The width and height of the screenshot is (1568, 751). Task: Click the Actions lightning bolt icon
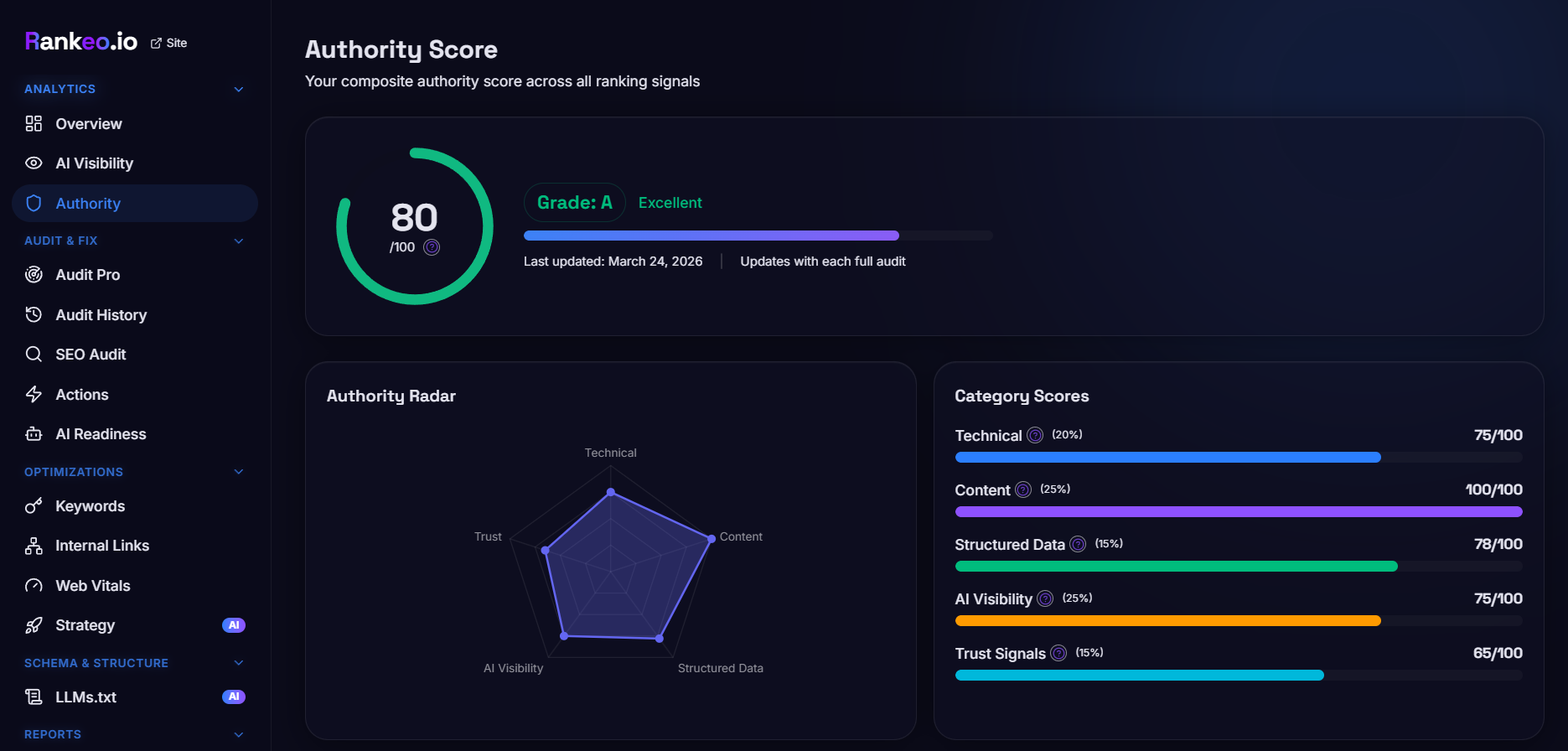34,395
